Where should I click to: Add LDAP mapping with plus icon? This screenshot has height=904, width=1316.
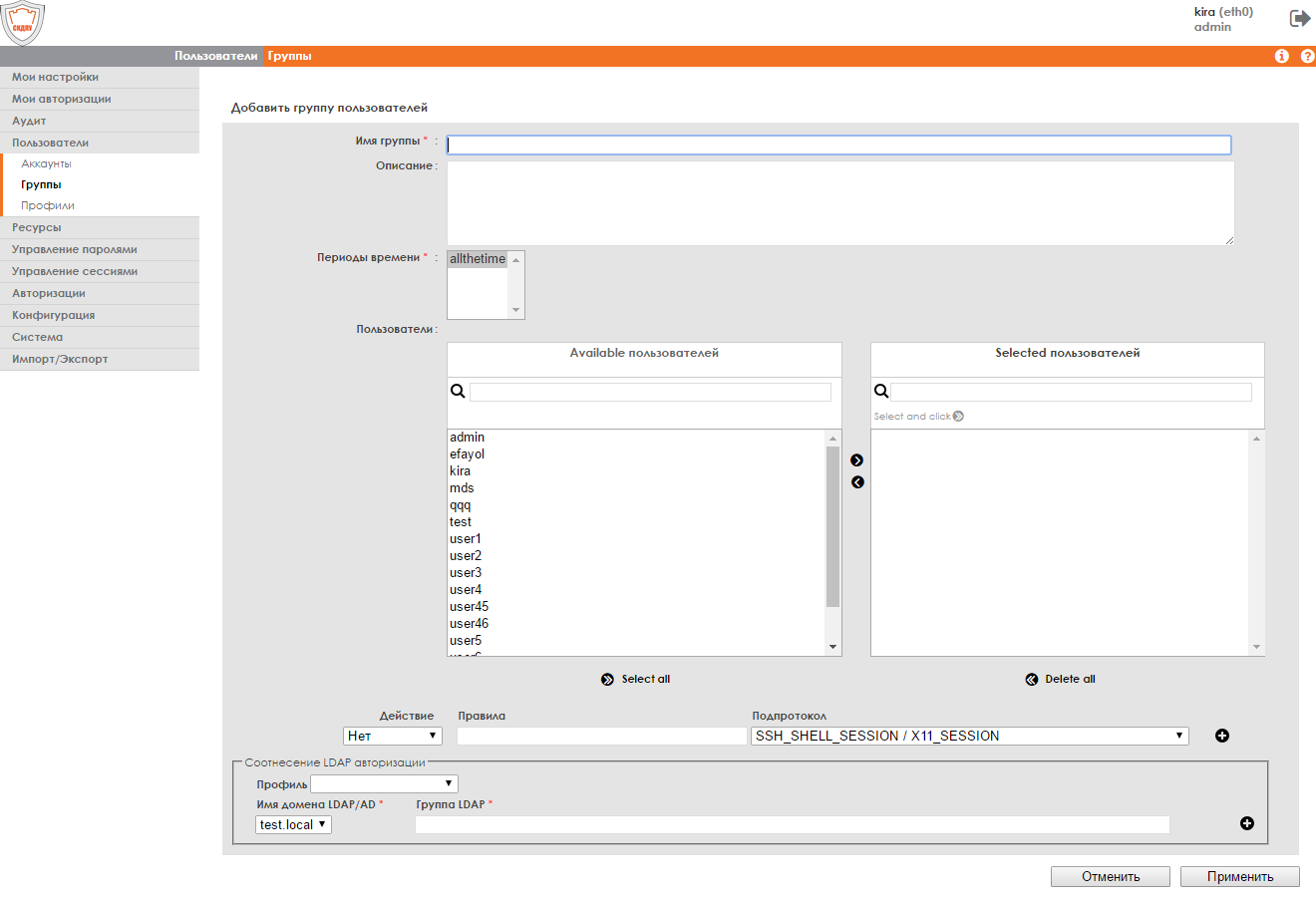point(1246,823)
